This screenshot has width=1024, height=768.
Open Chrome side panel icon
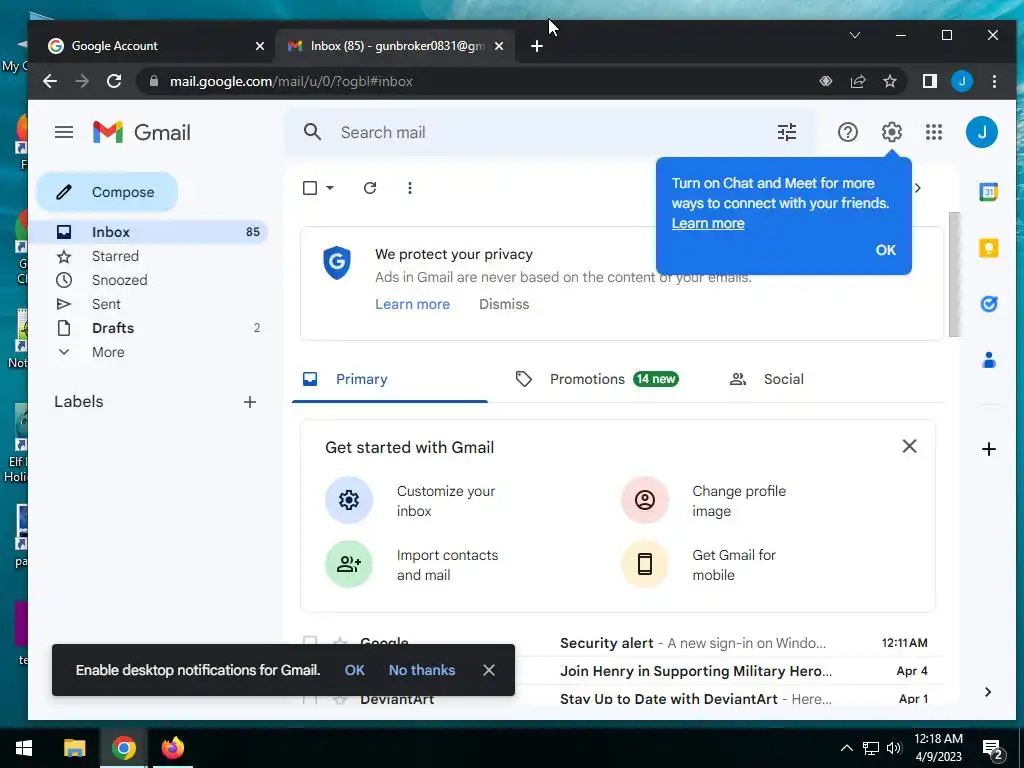[930, 81]
